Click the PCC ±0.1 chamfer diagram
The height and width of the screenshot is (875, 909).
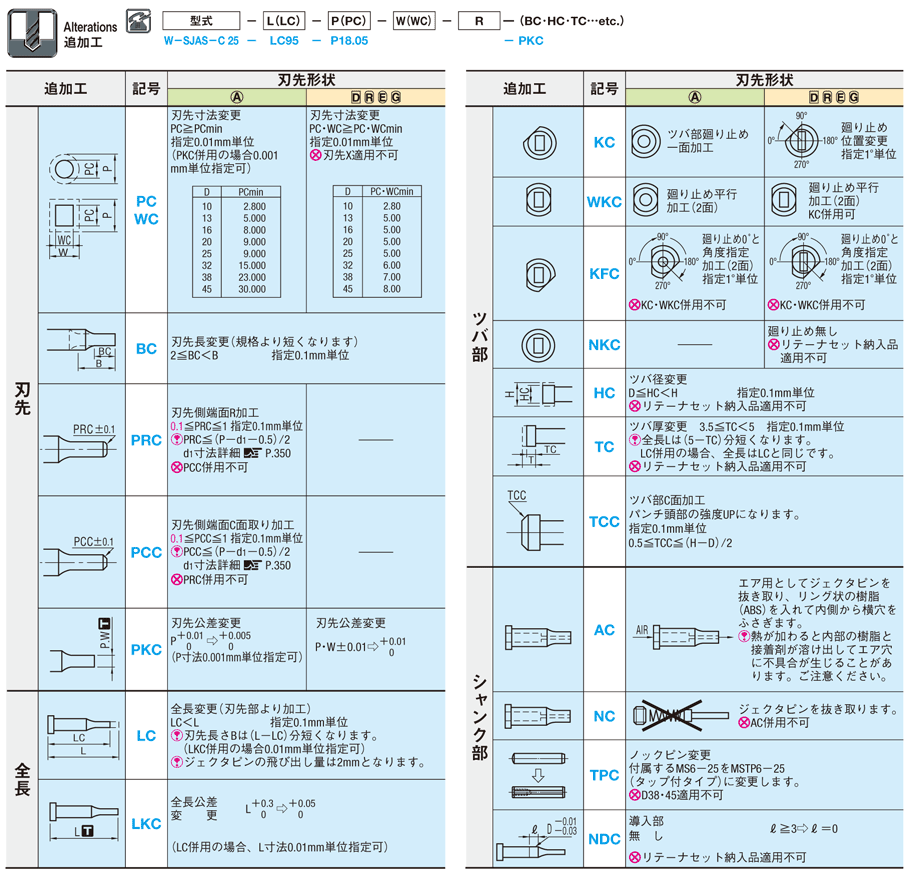(81, 553)
